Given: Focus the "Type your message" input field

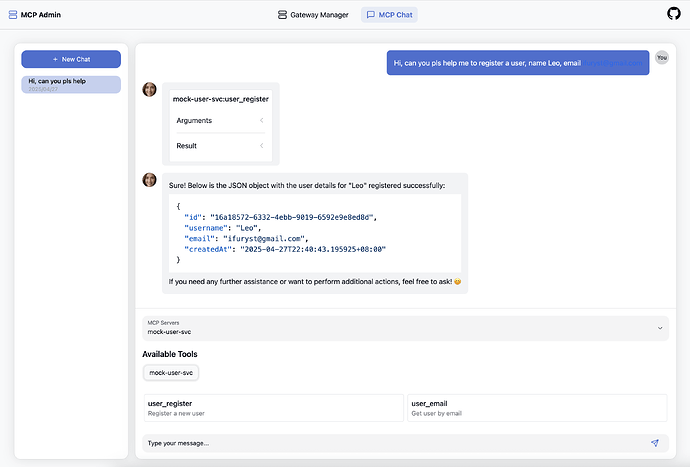Looking at the screenshot, I should (x=390, y=443).
